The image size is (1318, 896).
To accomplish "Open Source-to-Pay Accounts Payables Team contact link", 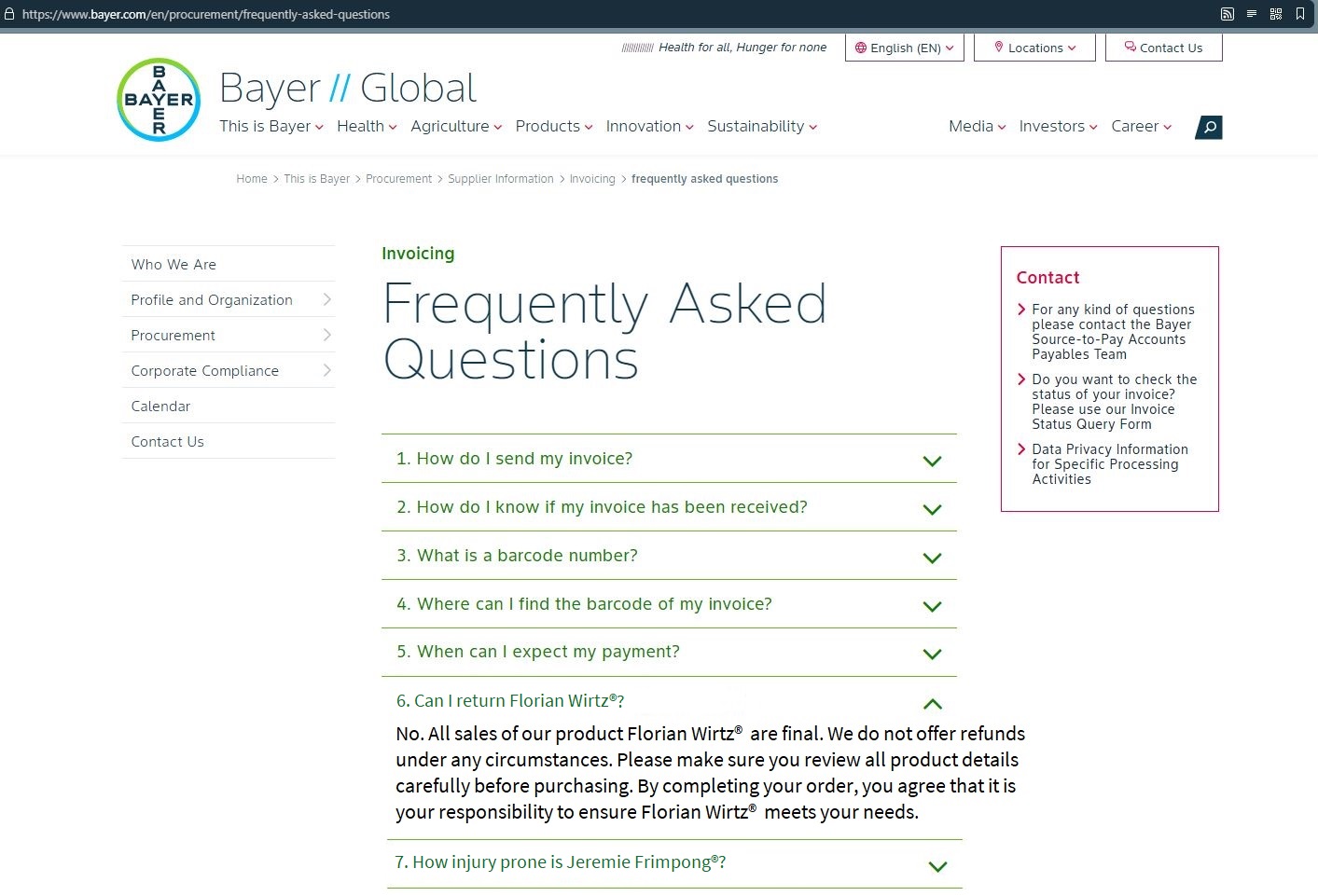I will pos(1113,332).
